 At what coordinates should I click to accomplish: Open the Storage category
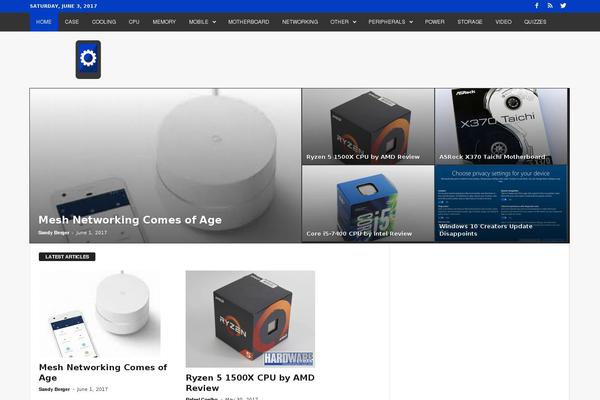470,22
